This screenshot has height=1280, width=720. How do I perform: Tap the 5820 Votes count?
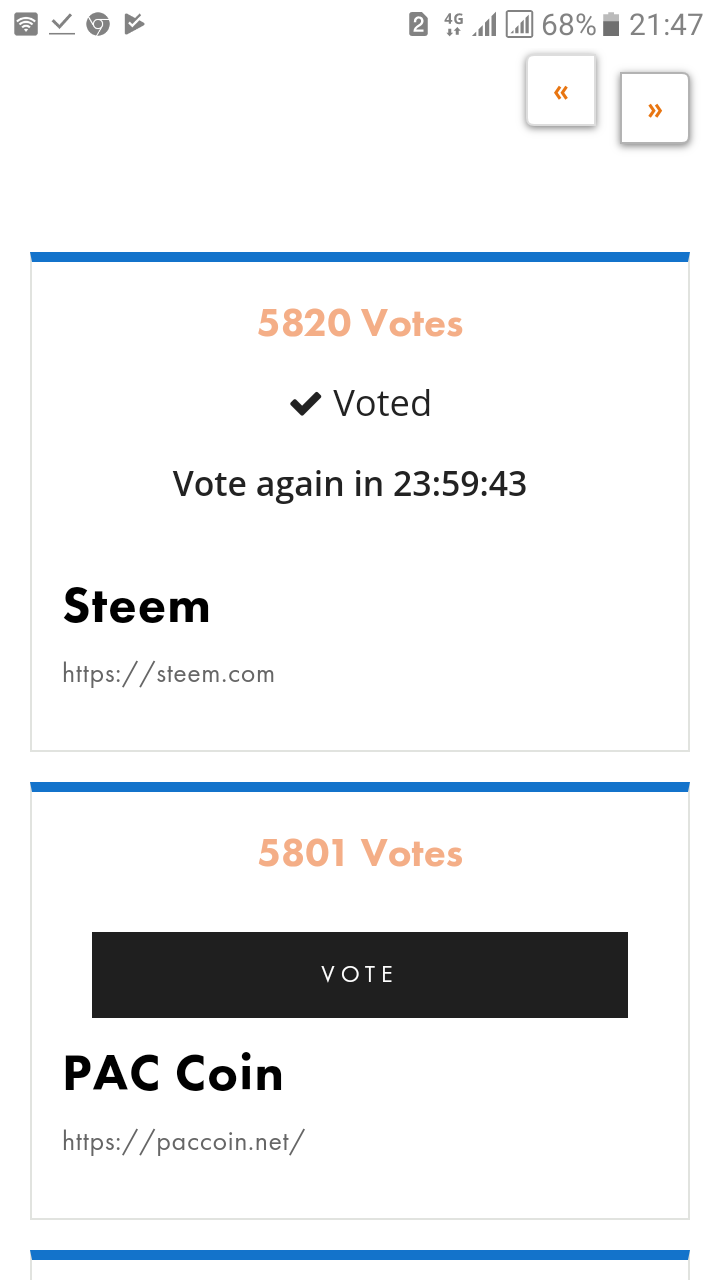[x=360, y=323]
